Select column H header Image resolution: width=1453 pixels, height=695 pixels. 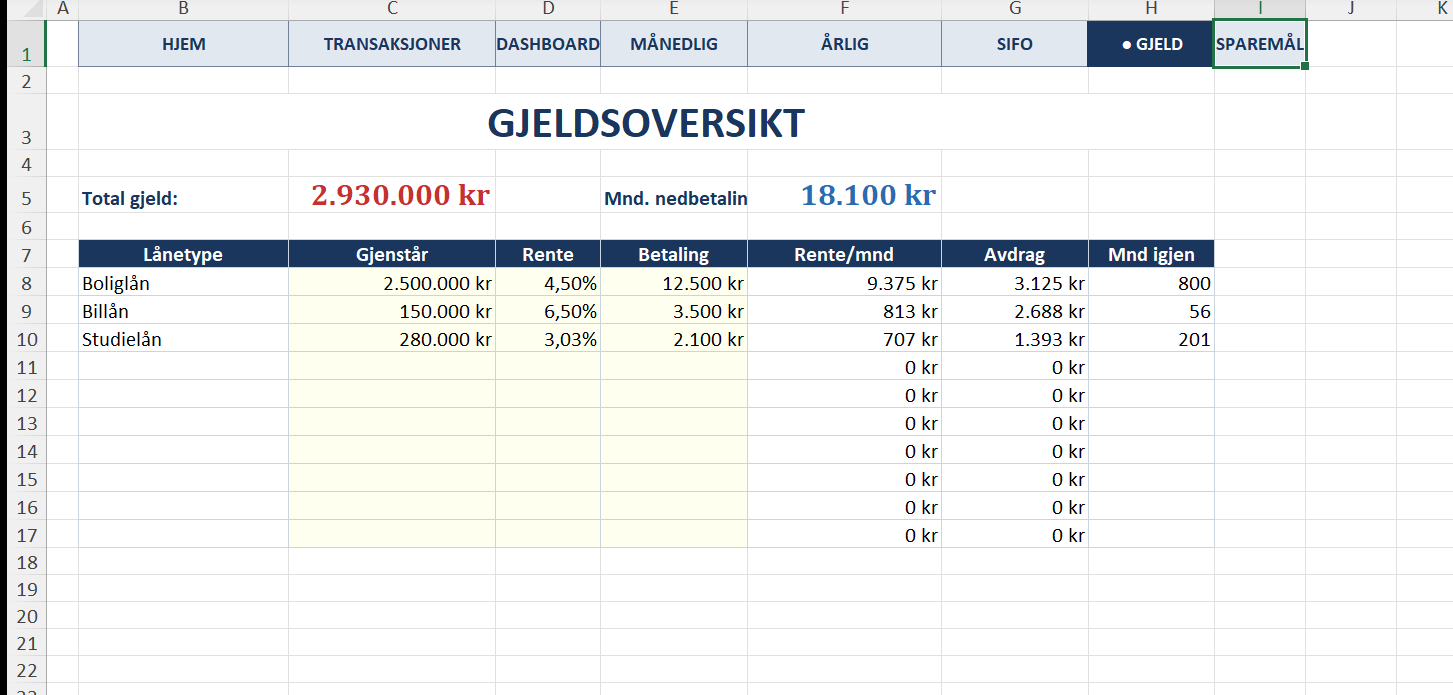tap(1151, 9)
